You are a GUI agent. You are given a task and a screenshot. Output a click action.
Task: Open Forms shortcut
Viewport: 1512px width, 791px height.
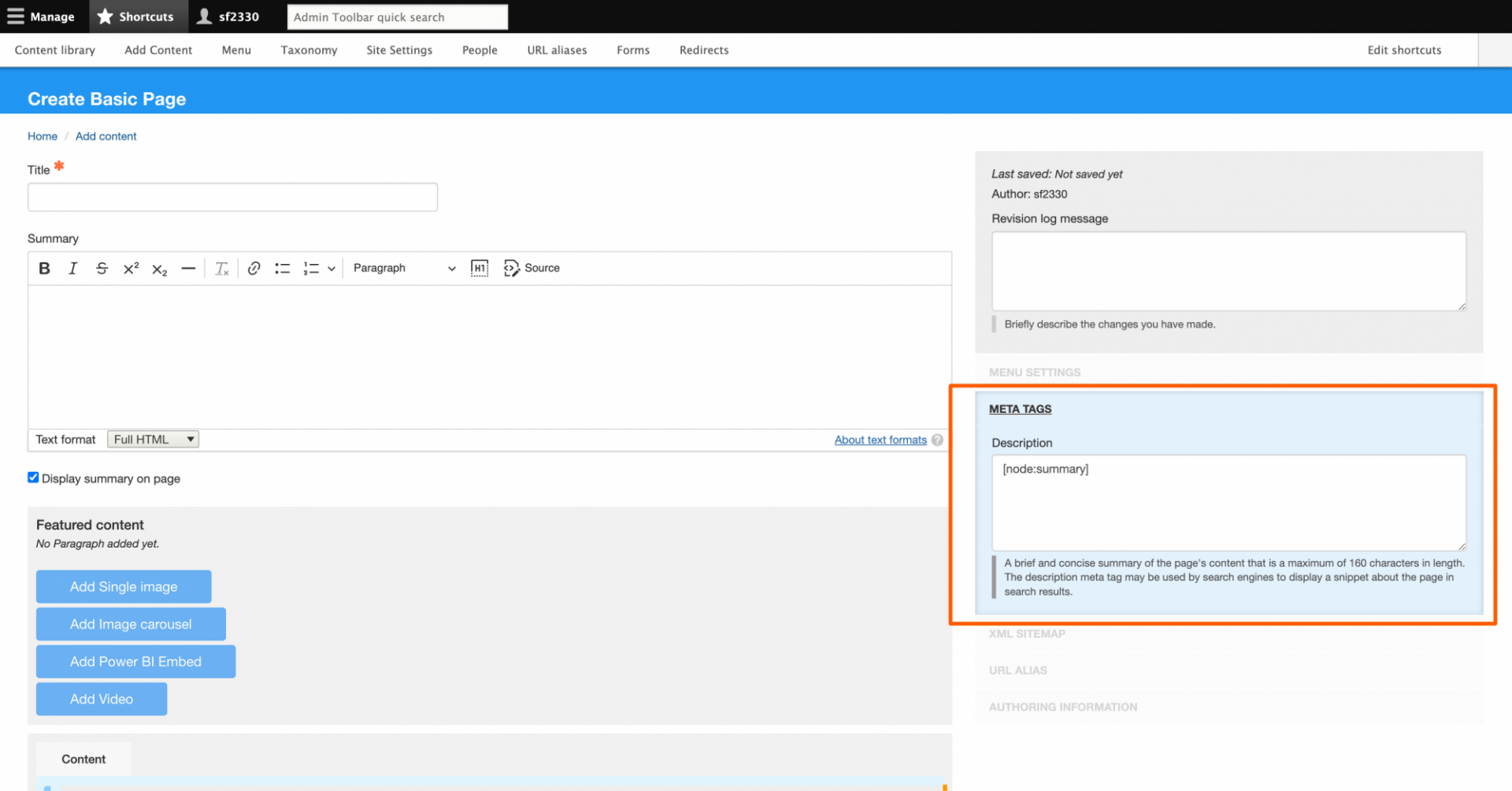[x=633, y=50]
